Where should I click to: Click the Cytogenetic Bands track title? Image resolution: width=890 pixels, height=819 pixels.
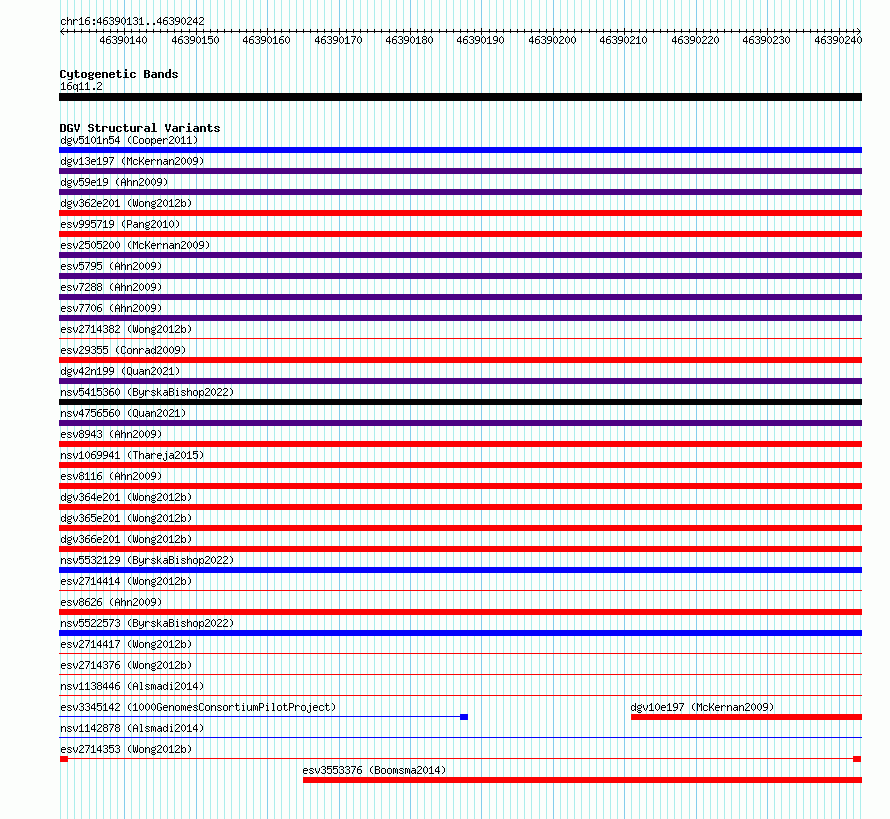pyautogui.click(x=119, y=74)
